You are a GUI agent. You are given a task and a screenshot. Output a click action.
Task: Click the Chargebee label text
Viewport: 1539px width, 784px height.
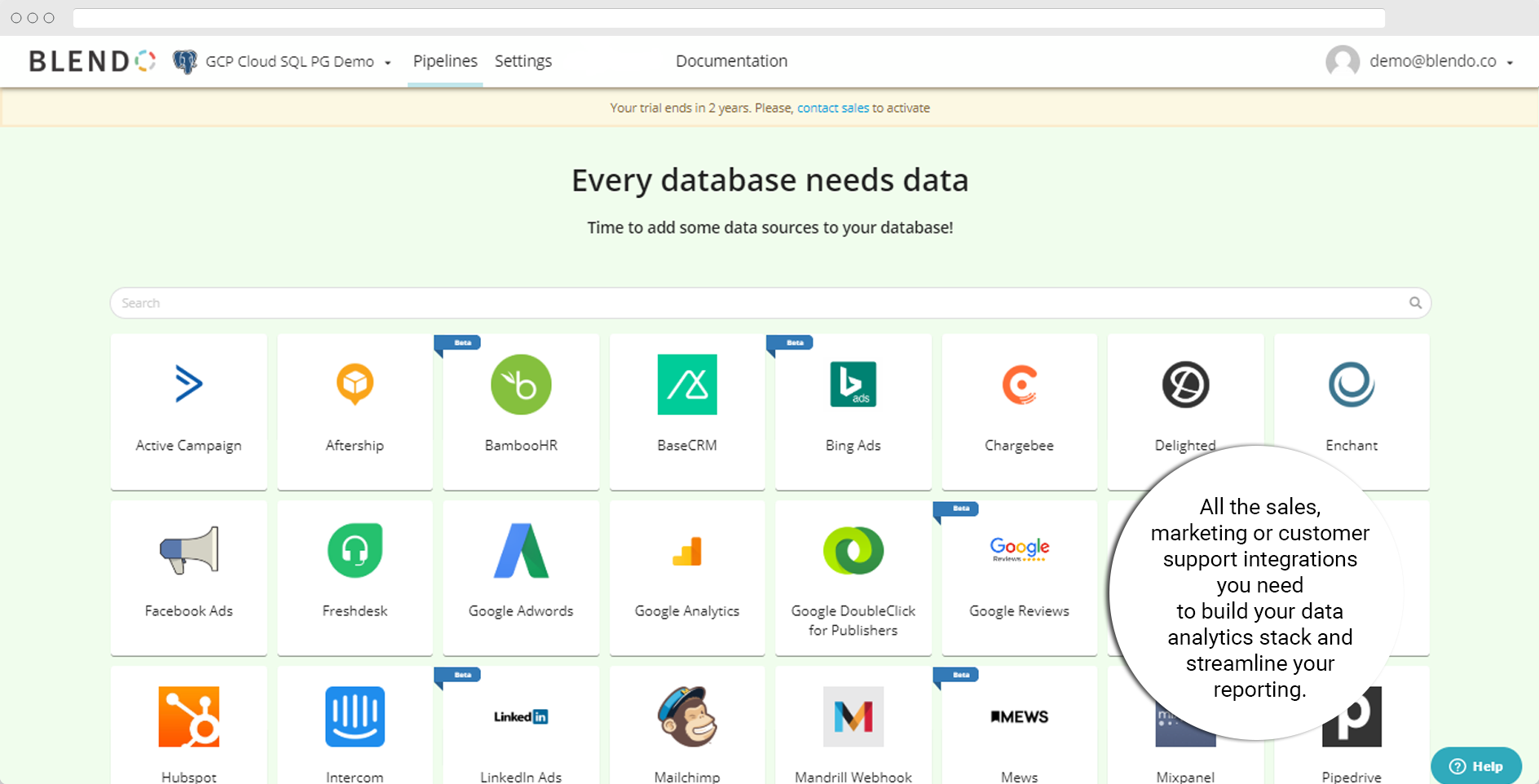pyautogui.click(x=1019, y=446)
